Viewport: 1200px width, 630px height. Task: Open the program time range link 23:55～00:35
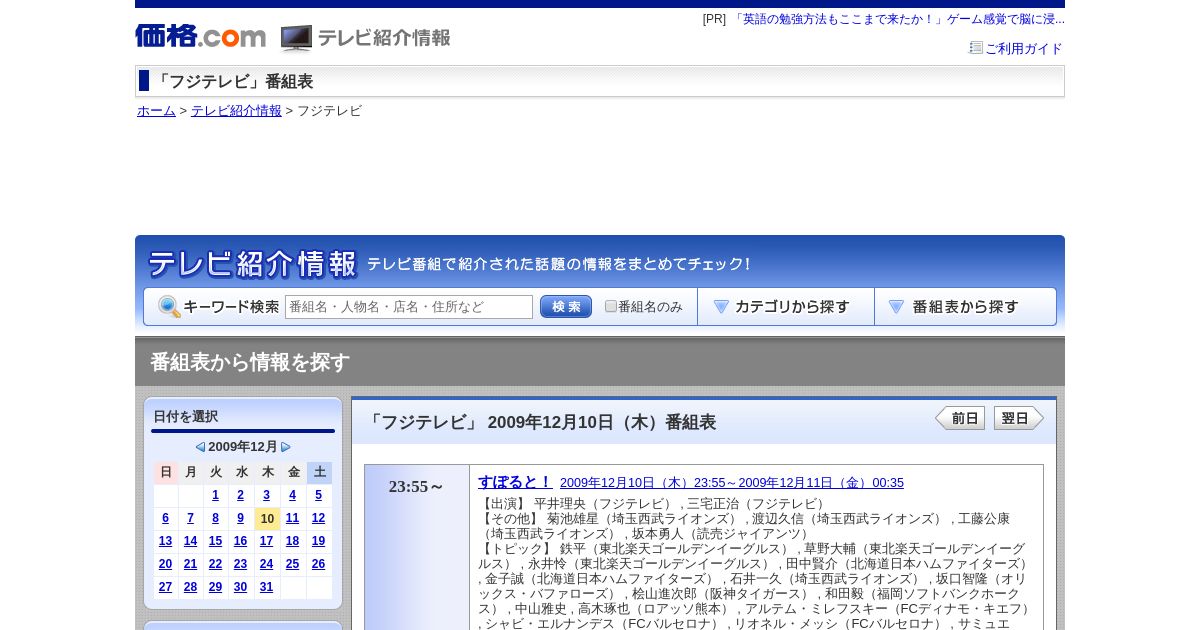(732, 483)
